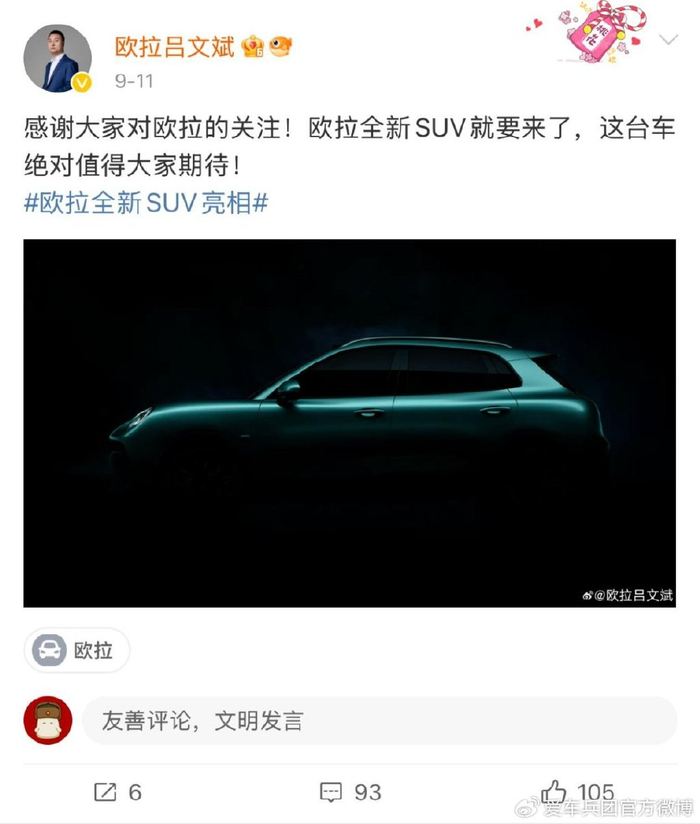Open the 欧拉 car topic tag

(x=77, y=650)
